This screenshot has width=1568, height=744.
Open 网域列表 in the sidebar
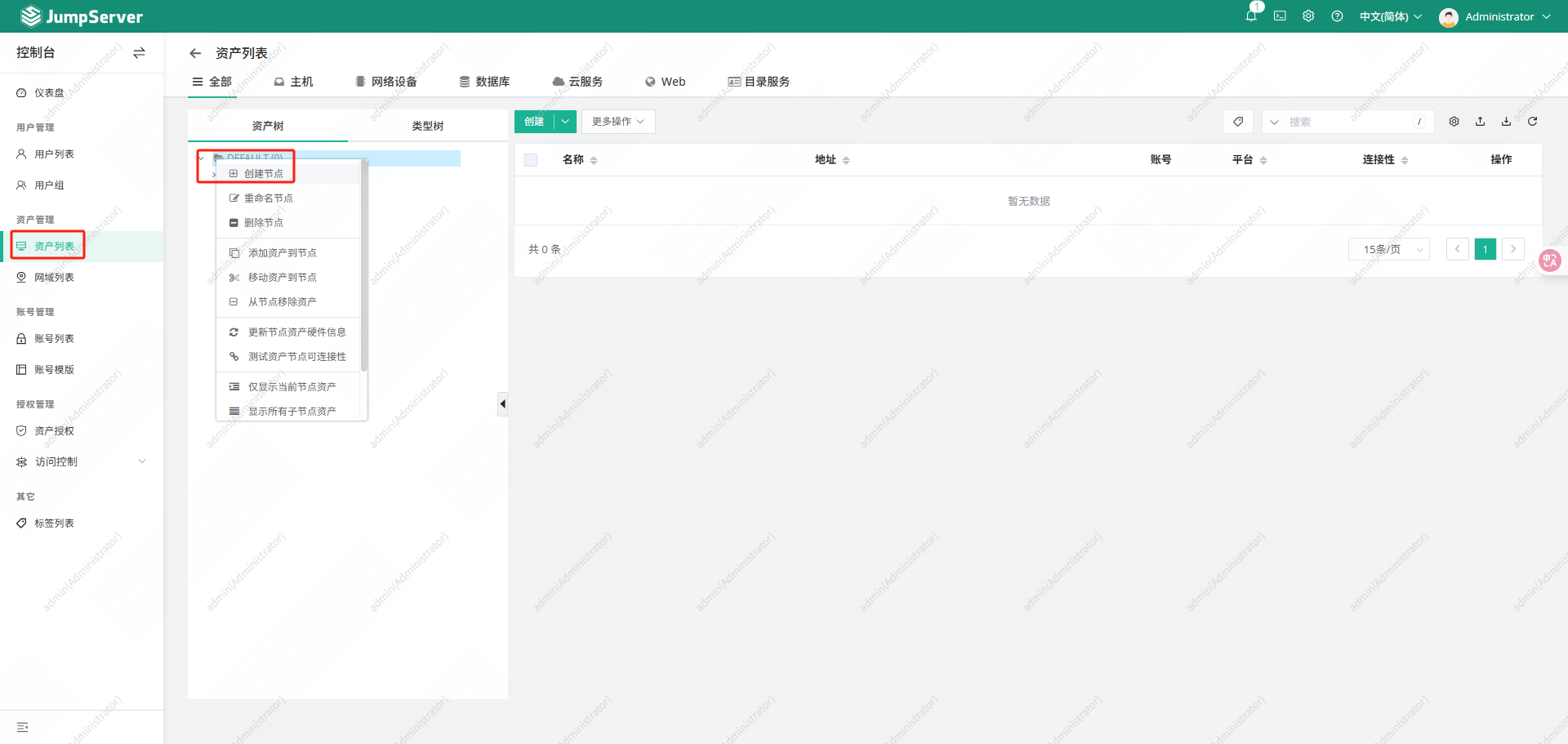tap(82, 278)
